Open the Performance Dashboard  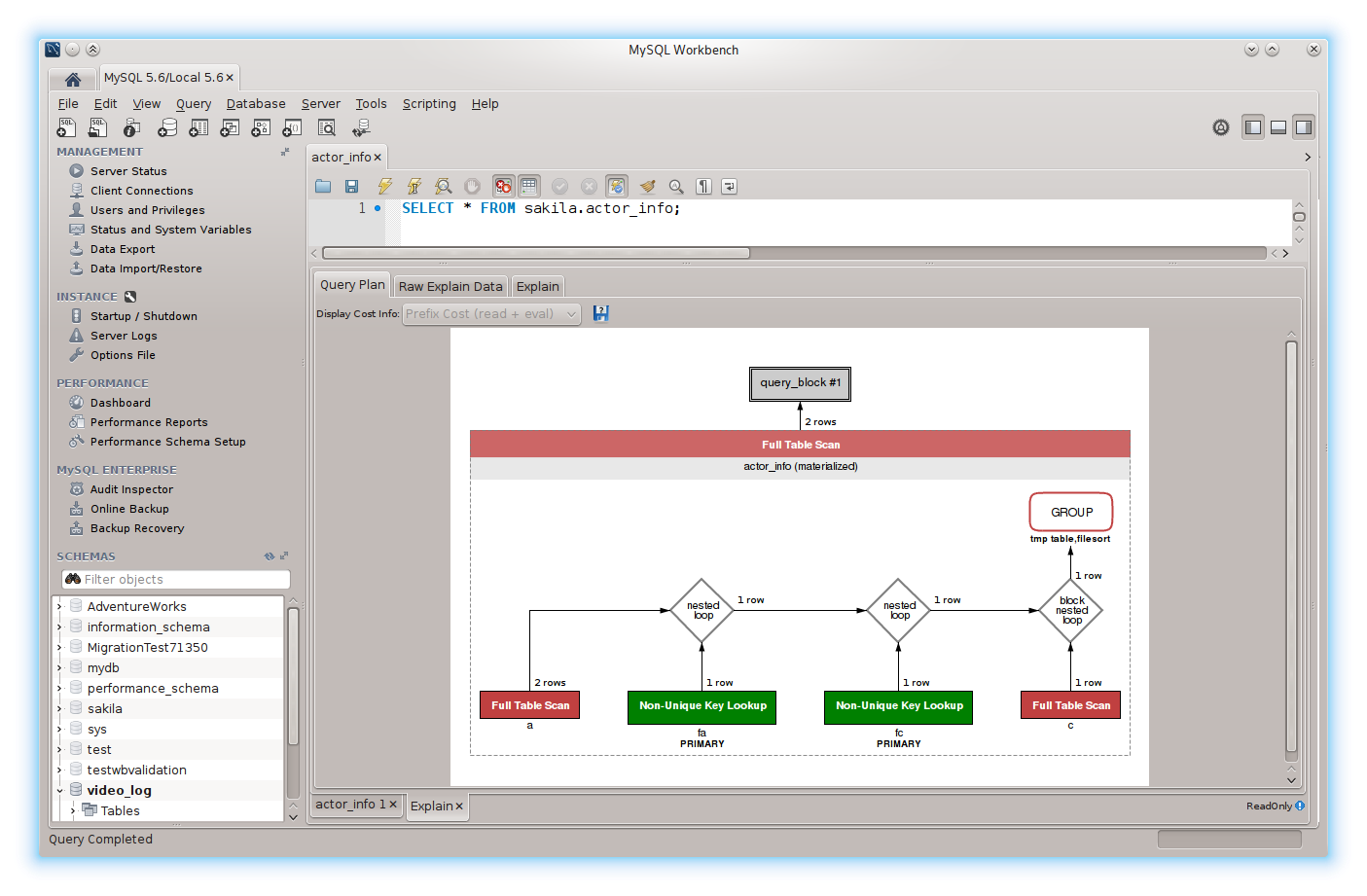click(x=119, y=402)
